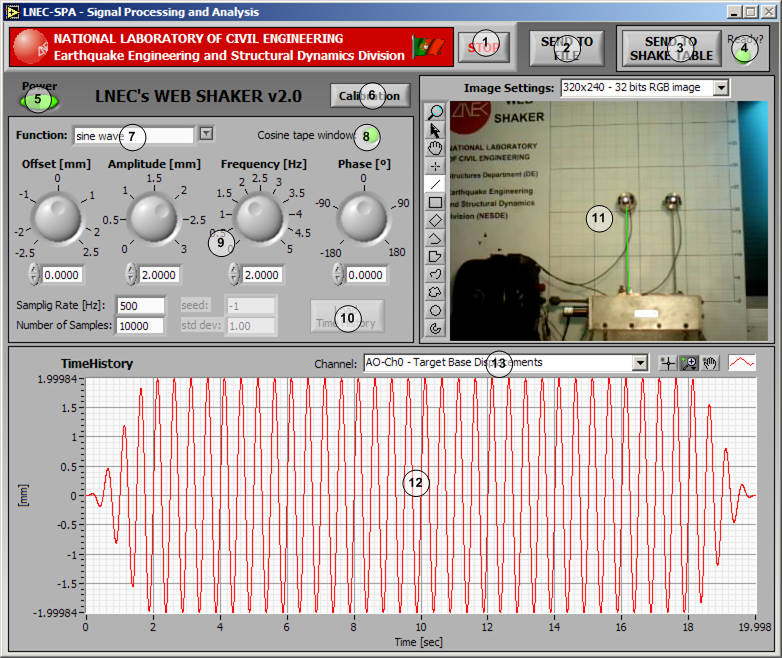
Task: Click the SEND TO SHAKE TABLE button
Action: (x=671, y=48)
